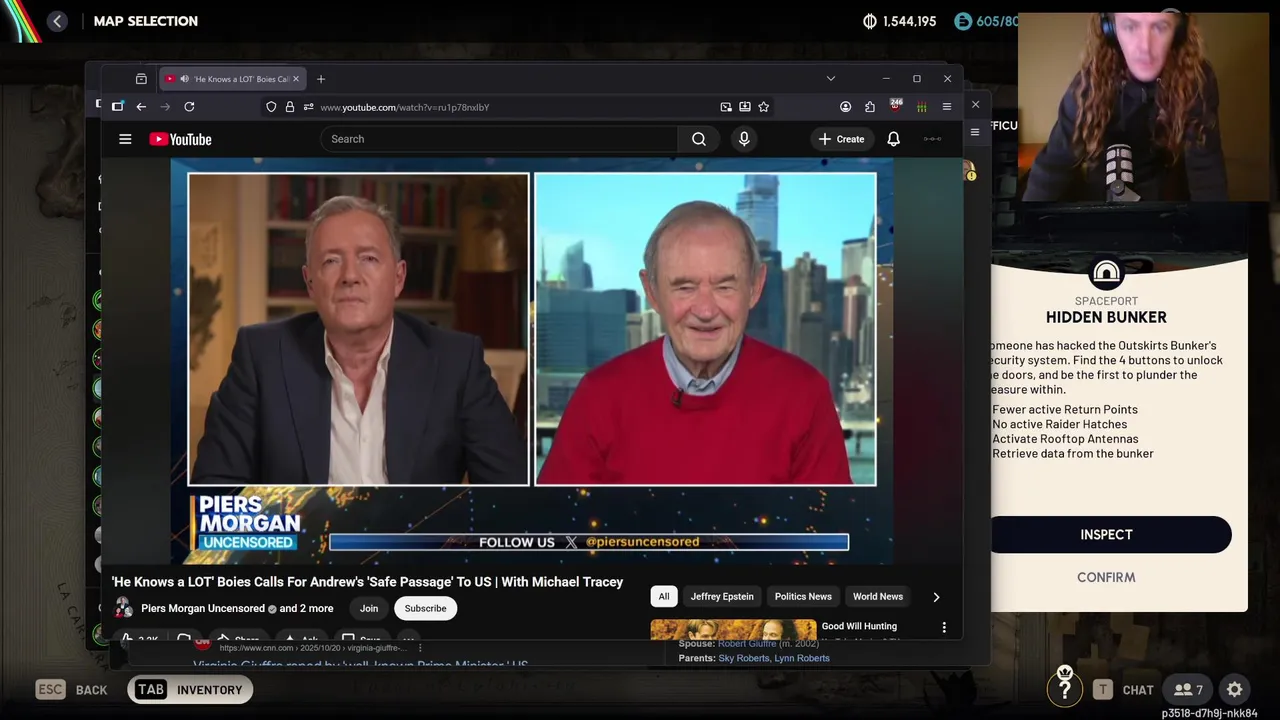Open the Firefox account icon
Image resolution: width=1280 pixels, height=720 pixels.
(845, 107)
